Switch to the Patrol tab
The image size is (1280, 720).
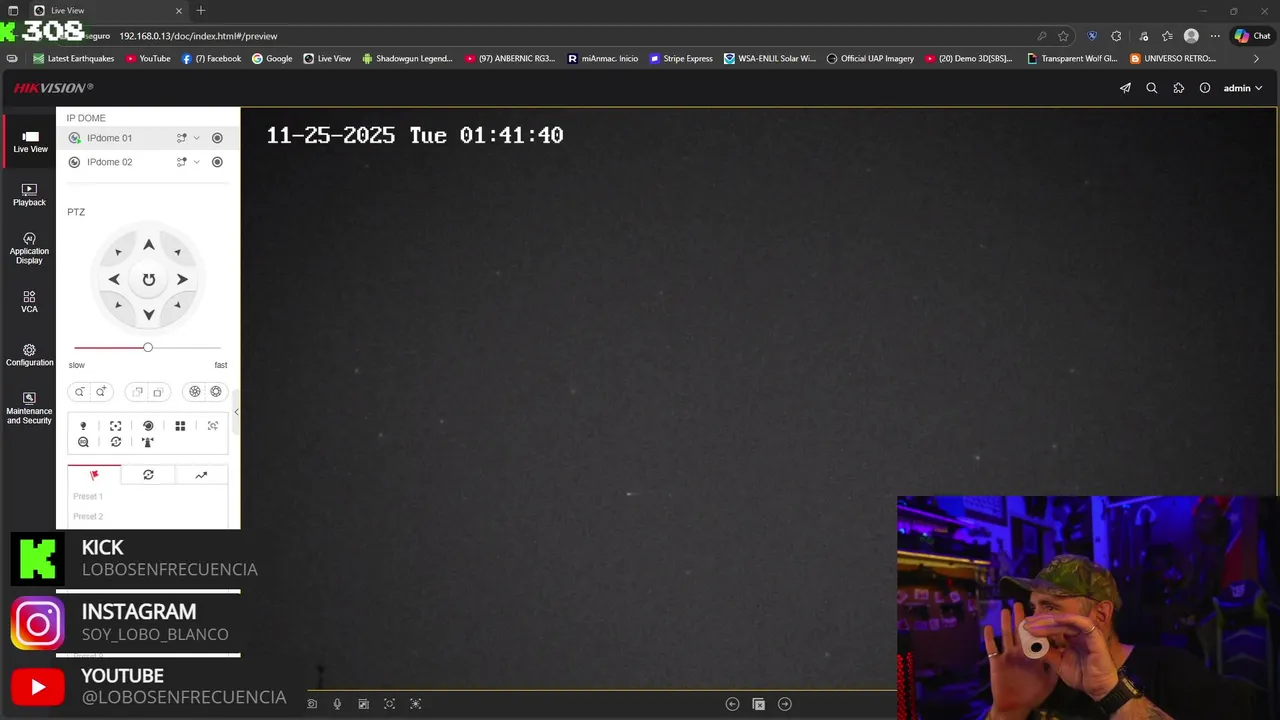coord(148,475)
